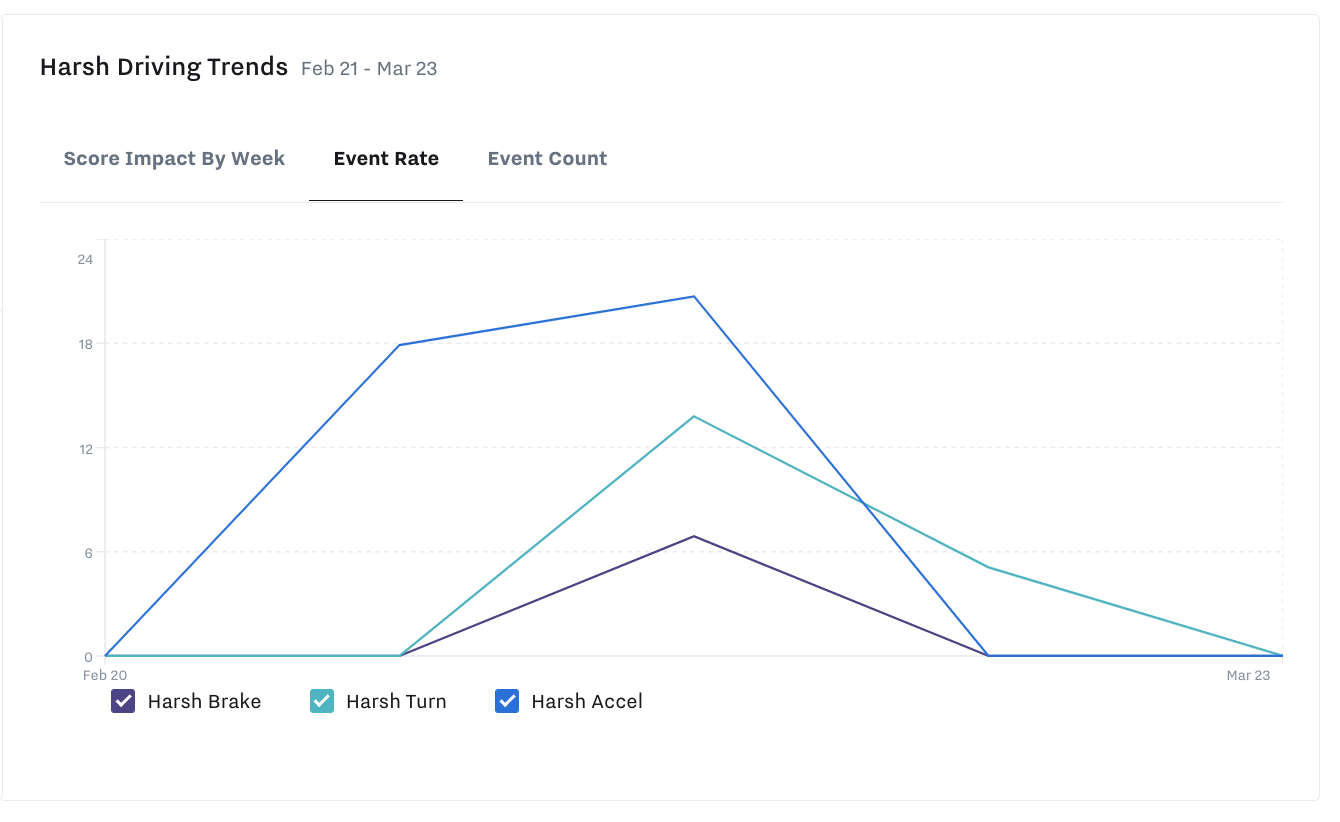Screen dimensions: 1340x822
Task: Click the Harsh Accel peak data point
Action: click(x=693, y=296)
